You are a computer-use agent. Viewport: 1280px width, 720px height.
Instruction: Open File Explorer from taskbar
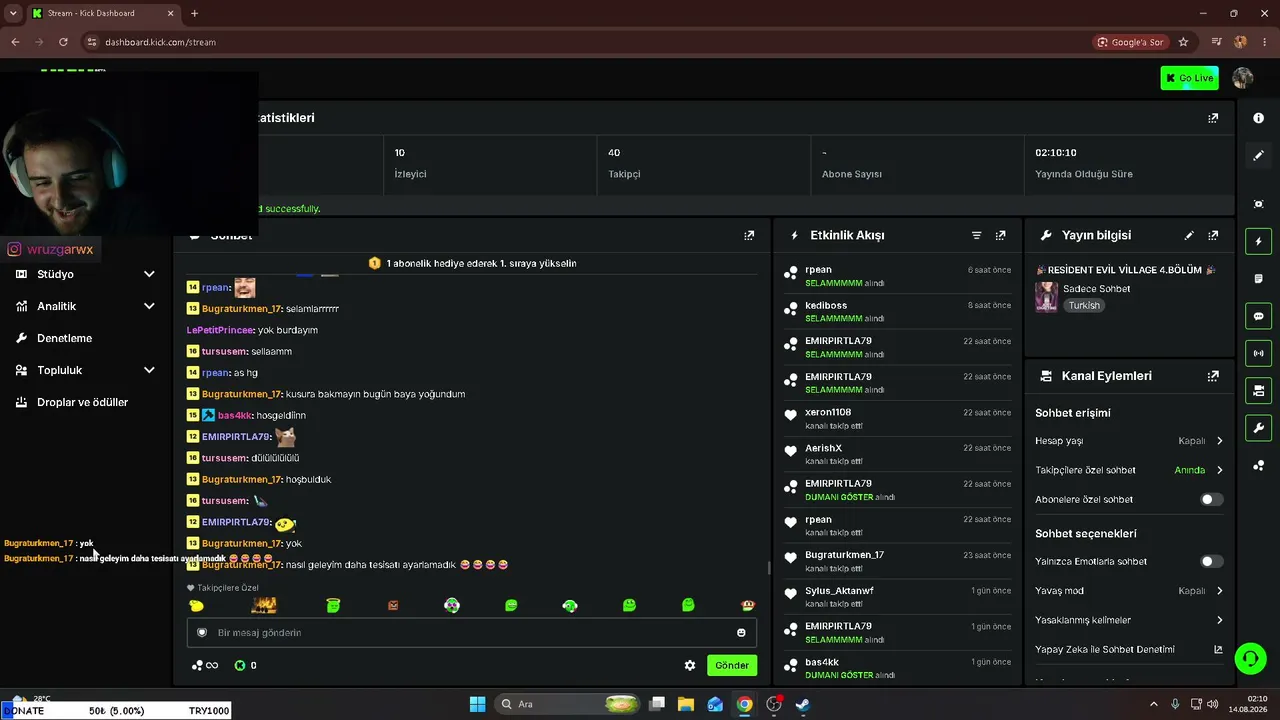pyautogui.click(x=686, y=704)
